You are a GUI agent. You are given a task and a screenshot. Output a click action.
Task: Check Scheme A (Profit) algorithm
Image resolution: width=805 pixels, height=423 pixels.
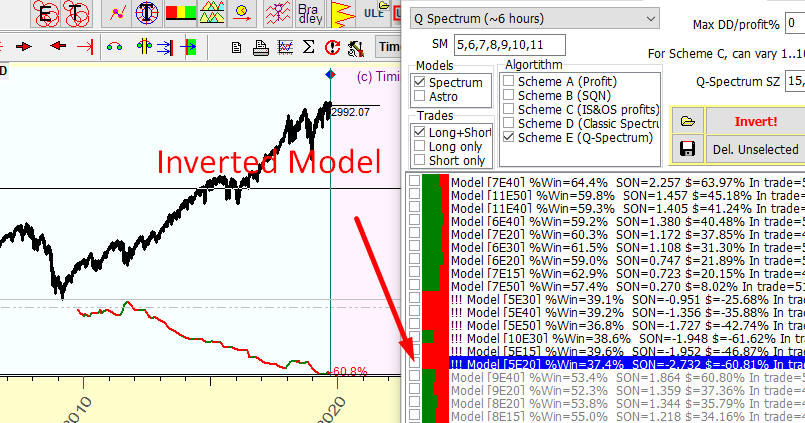[509, 81]
